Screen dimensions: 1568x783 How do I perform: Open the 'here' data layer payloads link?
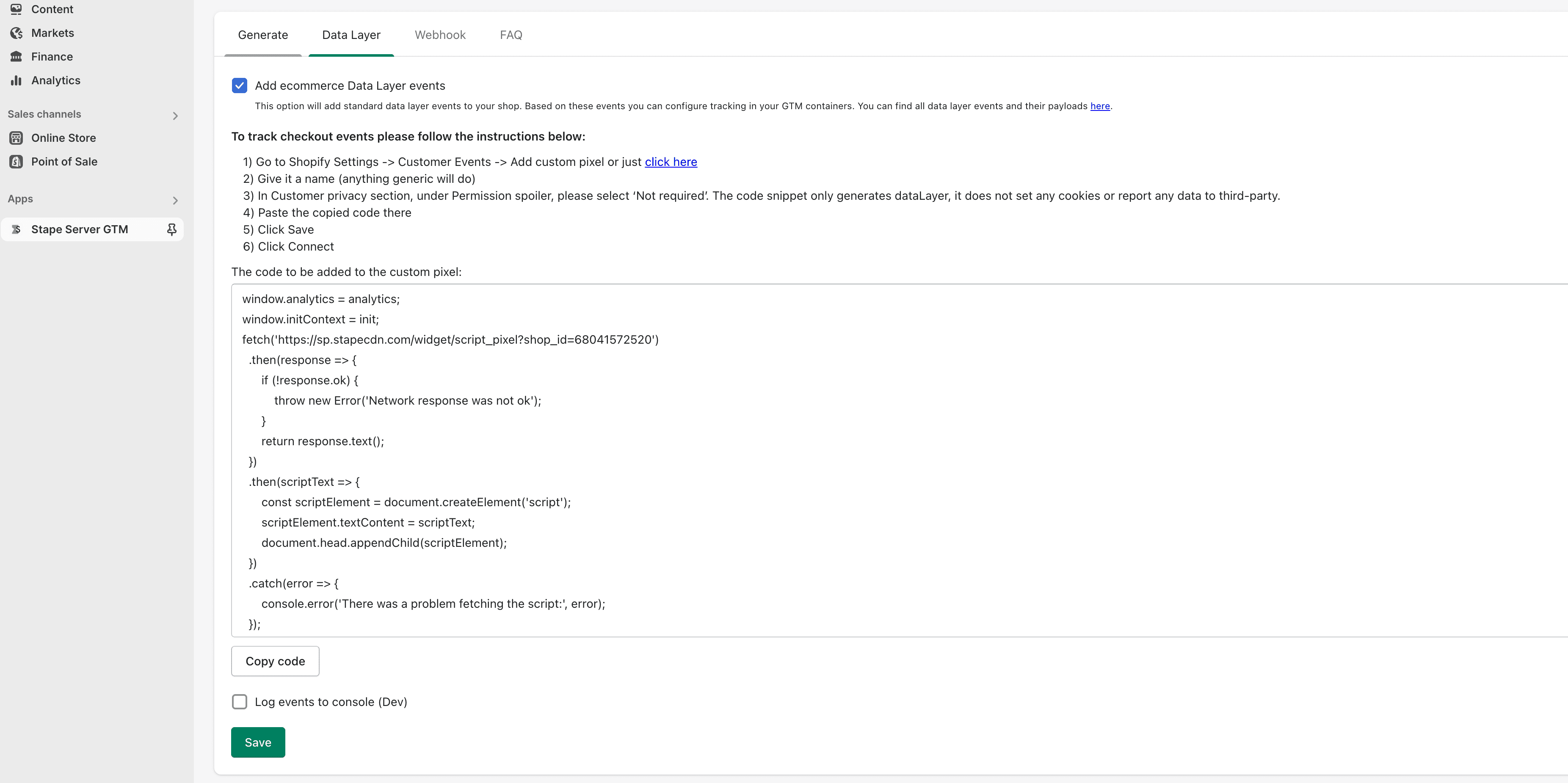[1100, 106]
